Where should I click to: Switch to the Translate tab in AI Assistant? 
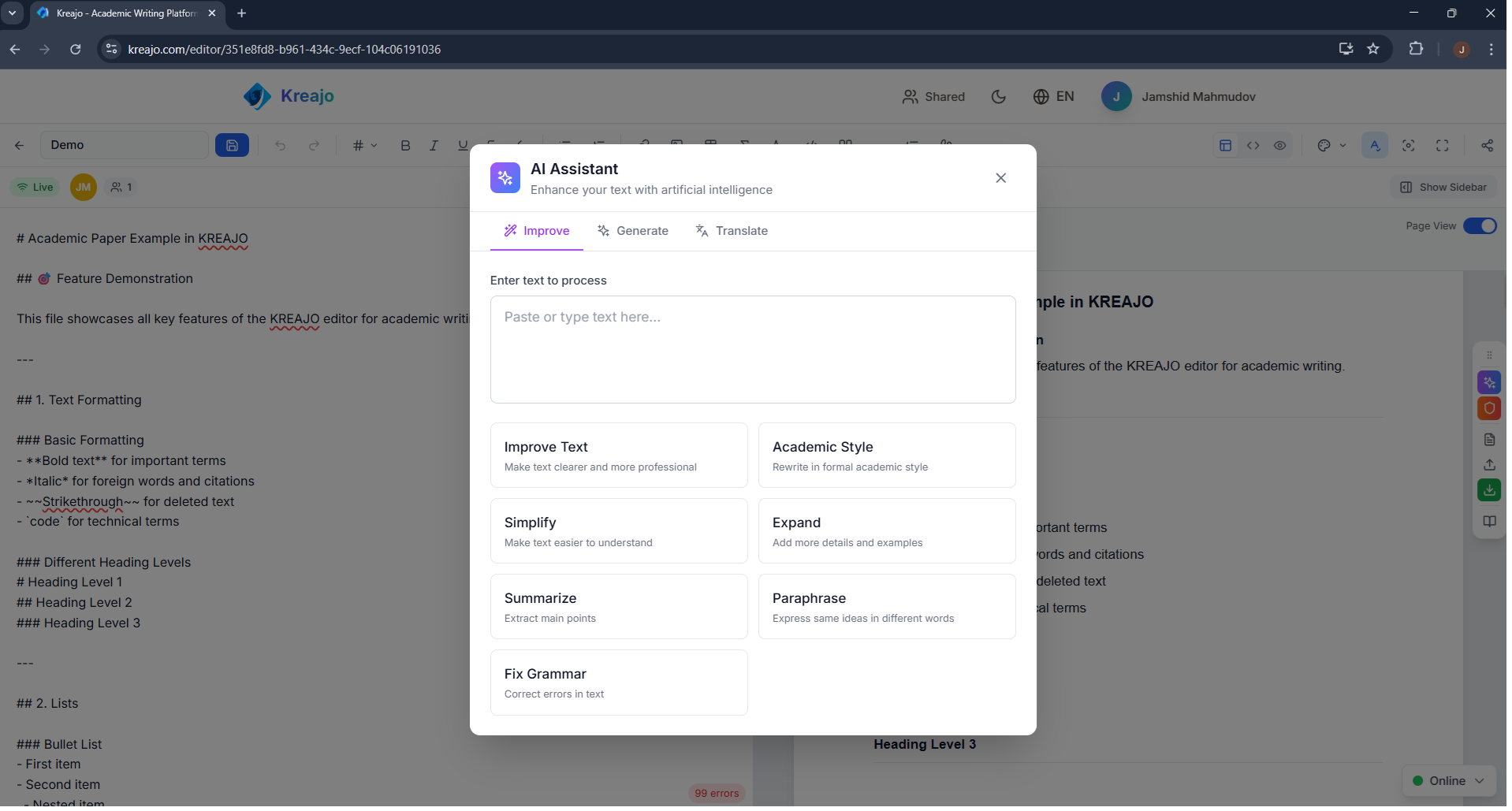coord(732,230)
